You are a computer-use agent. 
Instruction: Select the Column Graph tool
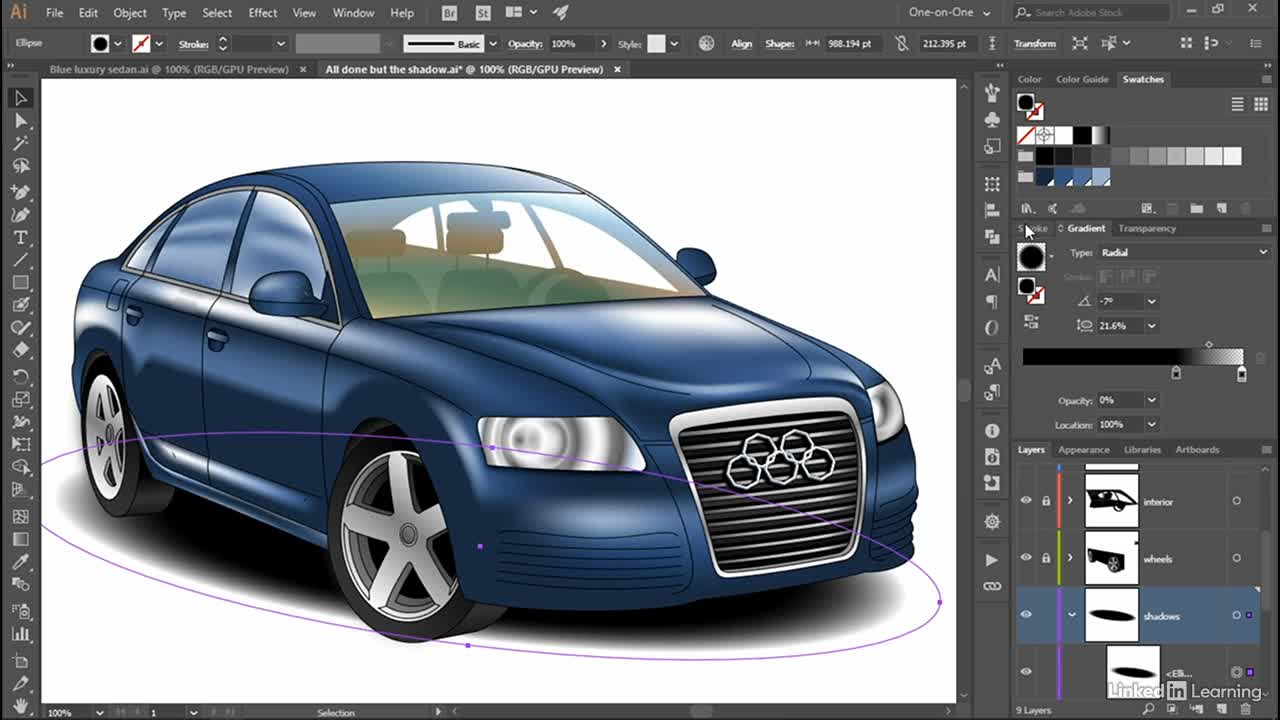(20, 633)
